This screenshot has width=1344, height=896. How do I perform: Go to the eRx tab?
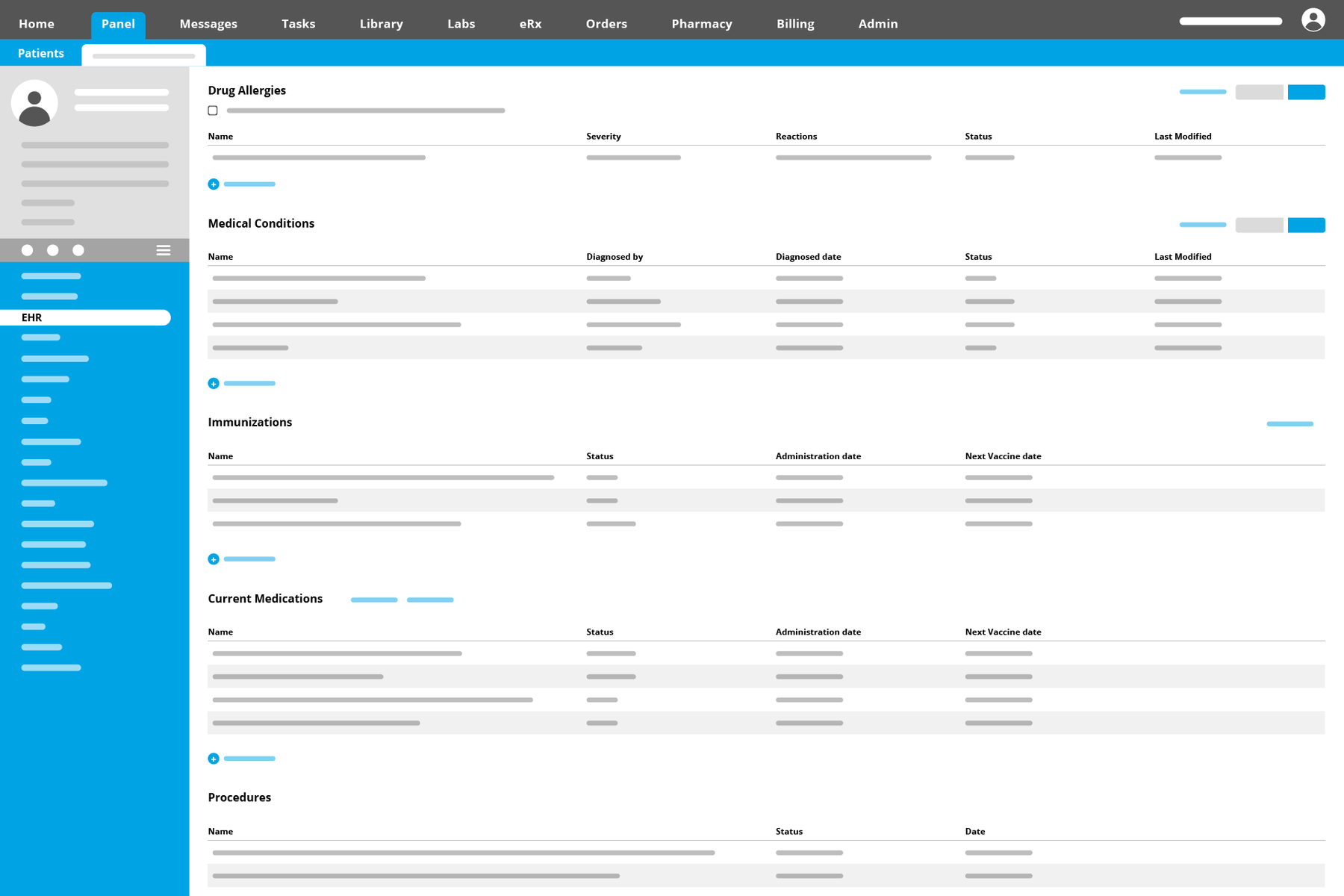530,24
